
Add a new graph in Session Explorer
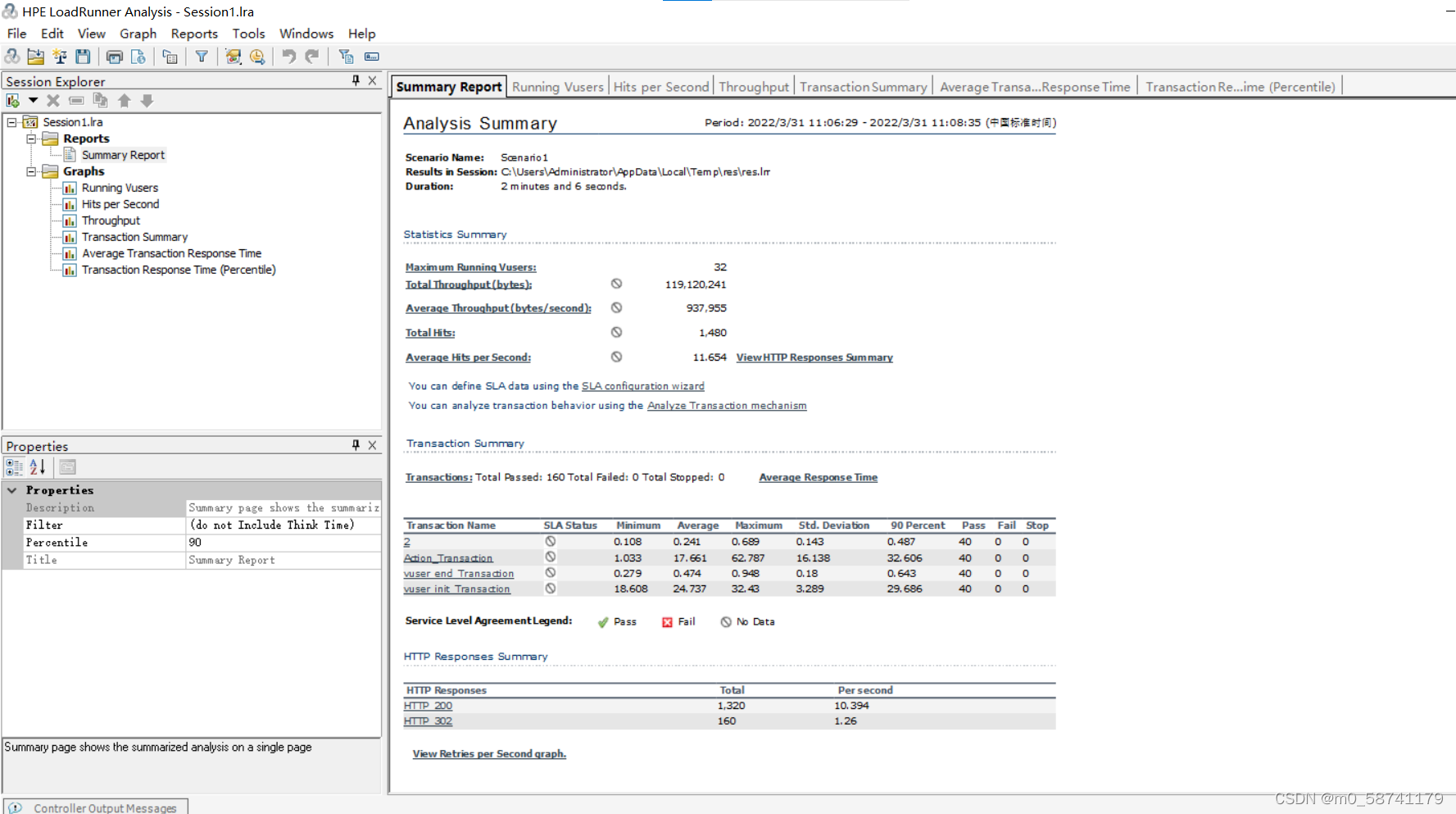pos(13,101)
